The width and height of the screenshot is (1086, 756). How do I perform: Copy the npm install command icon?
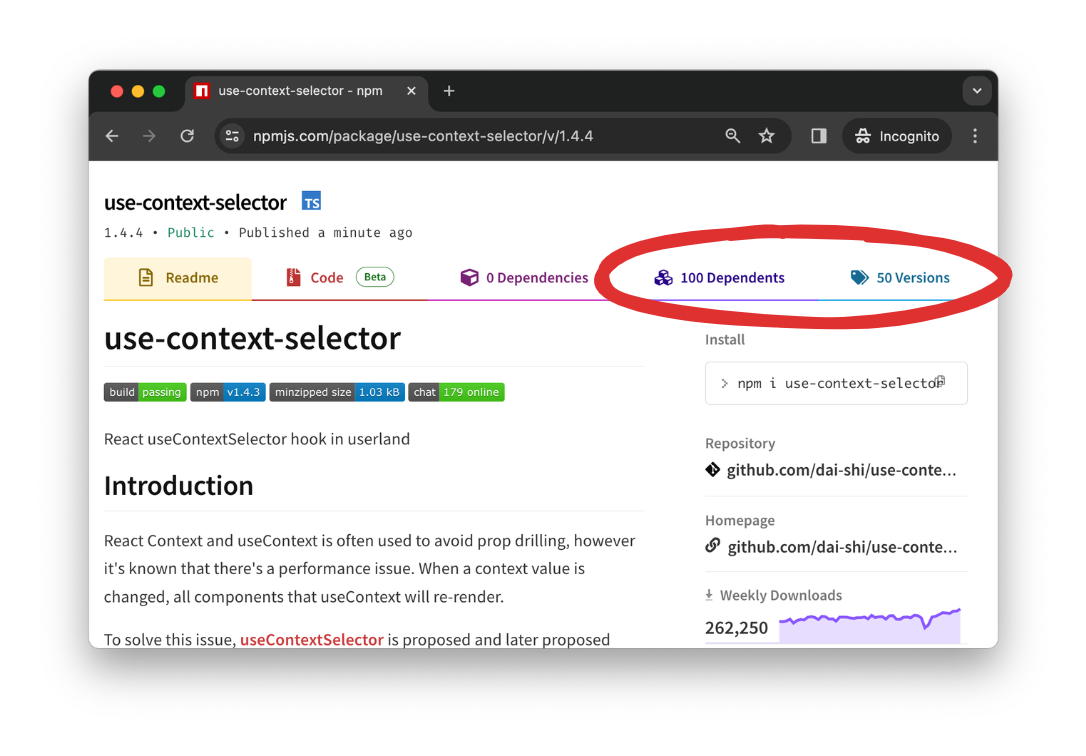[940, 381]
